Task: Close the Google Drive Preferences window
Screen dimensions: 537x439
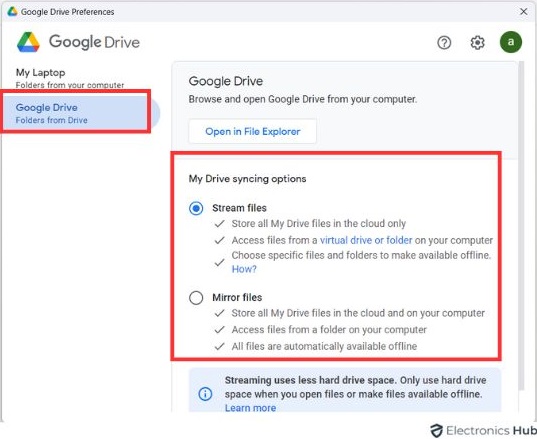Action: (x=523, y=11)
